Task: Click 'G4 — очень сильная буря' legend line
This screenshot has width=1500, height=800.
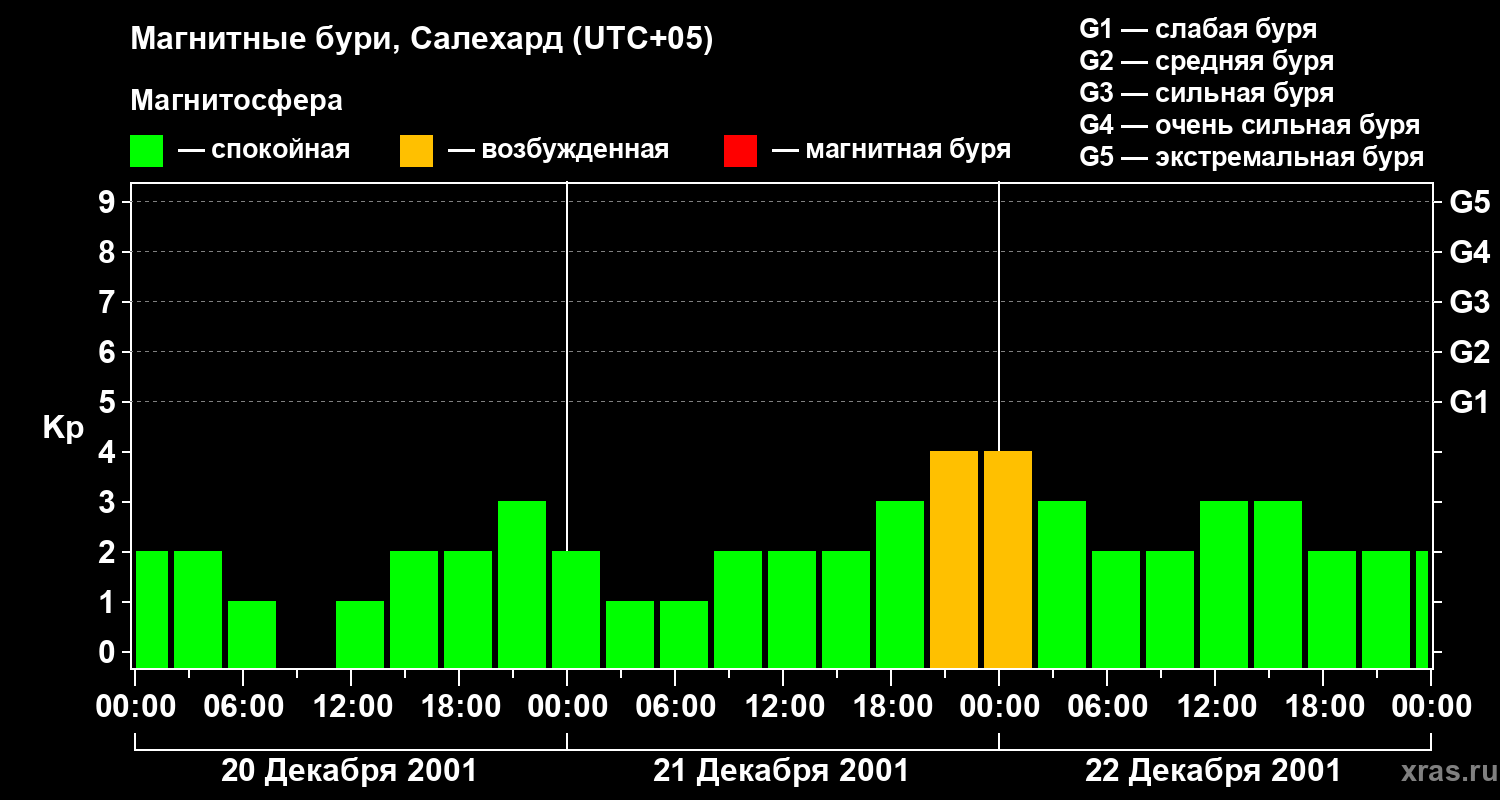Action: (1249, 125)
